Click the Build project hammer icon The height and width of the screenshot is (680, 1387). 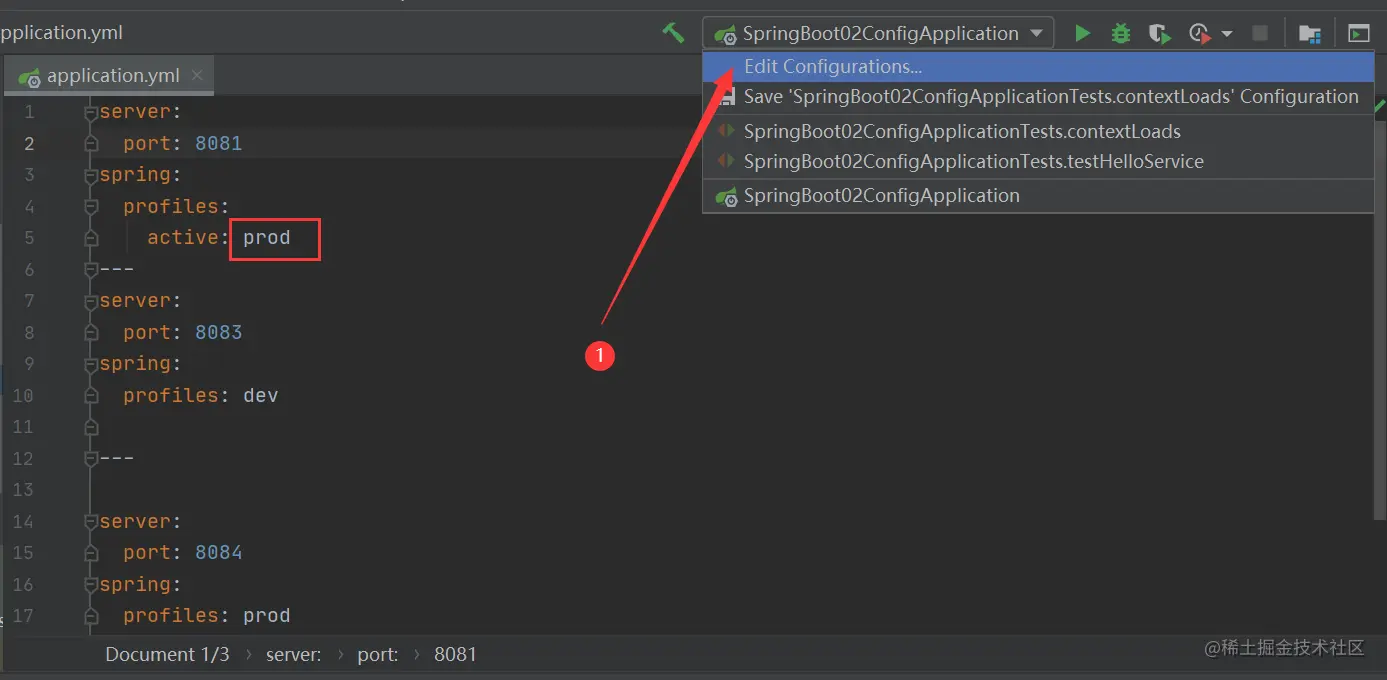click(673, 32)
